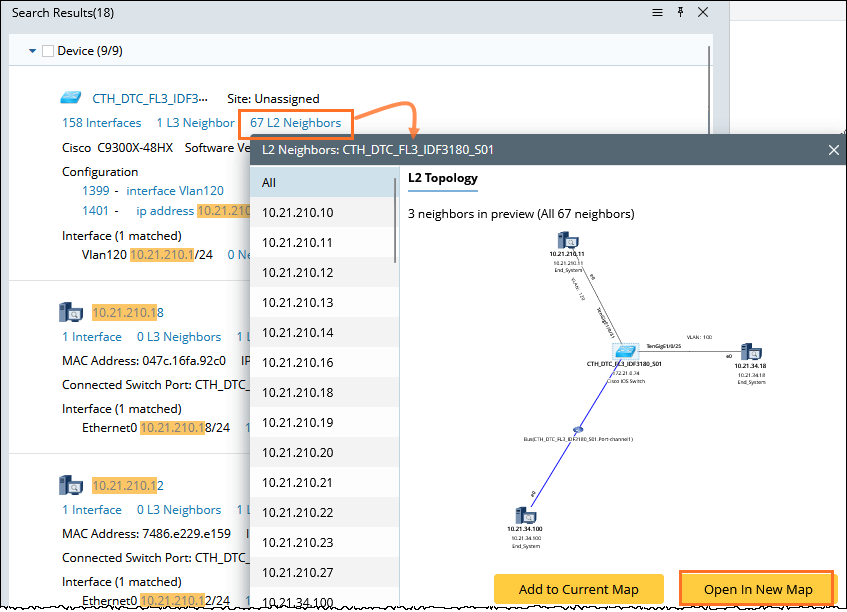
Task: Select the 10.21.34.18 end system node in topology
Action: [750, 352]
